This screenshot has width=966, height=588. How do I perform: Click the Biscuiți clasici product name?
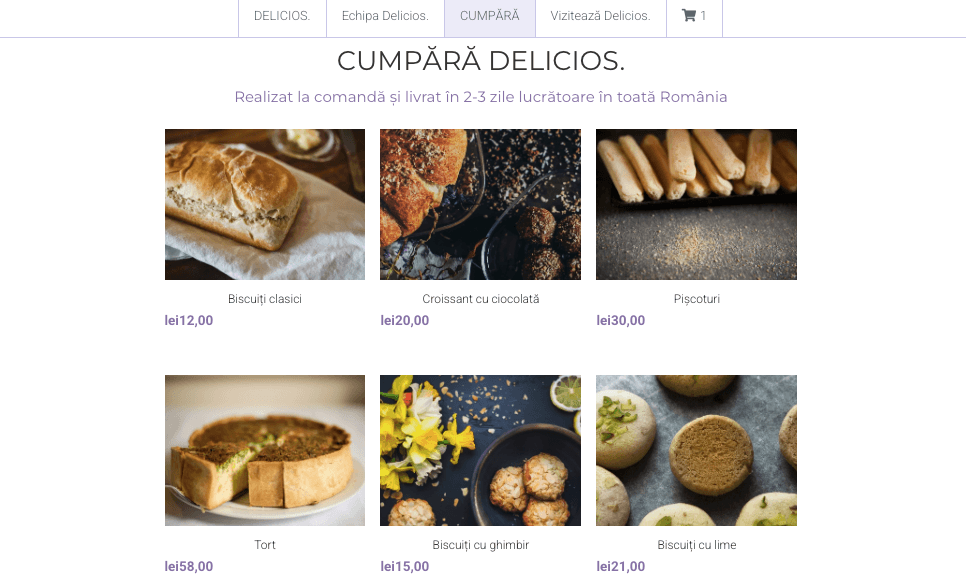(265, 299)
